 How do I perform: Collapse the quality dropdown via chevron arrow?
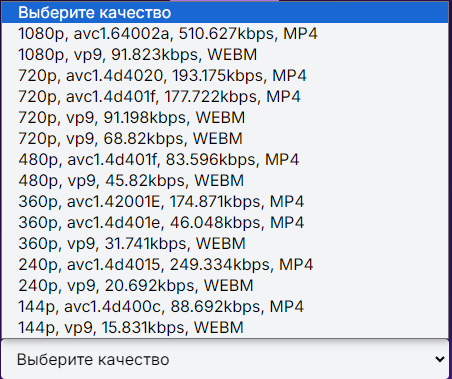point(440,359)
